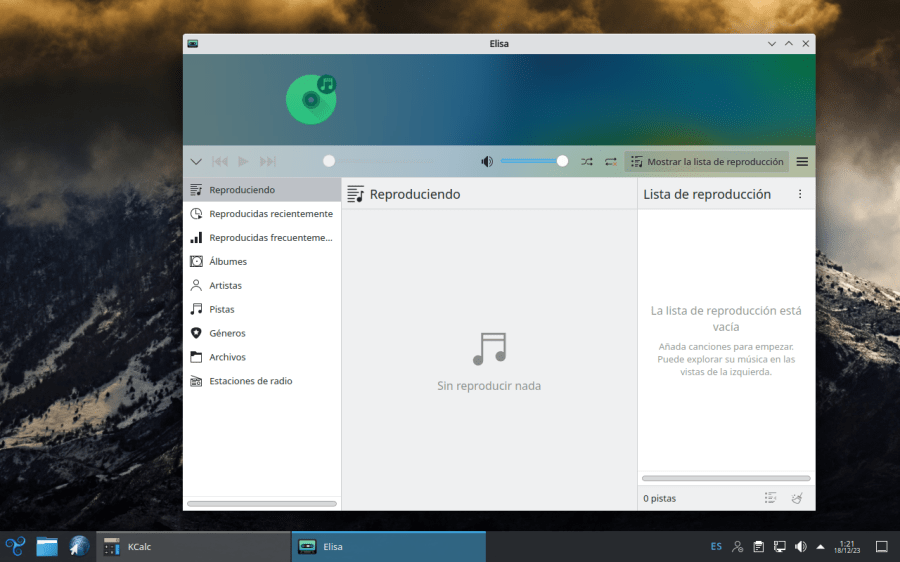Click the clear playlist icon
900x562 pixels.
tap(797, 497)
